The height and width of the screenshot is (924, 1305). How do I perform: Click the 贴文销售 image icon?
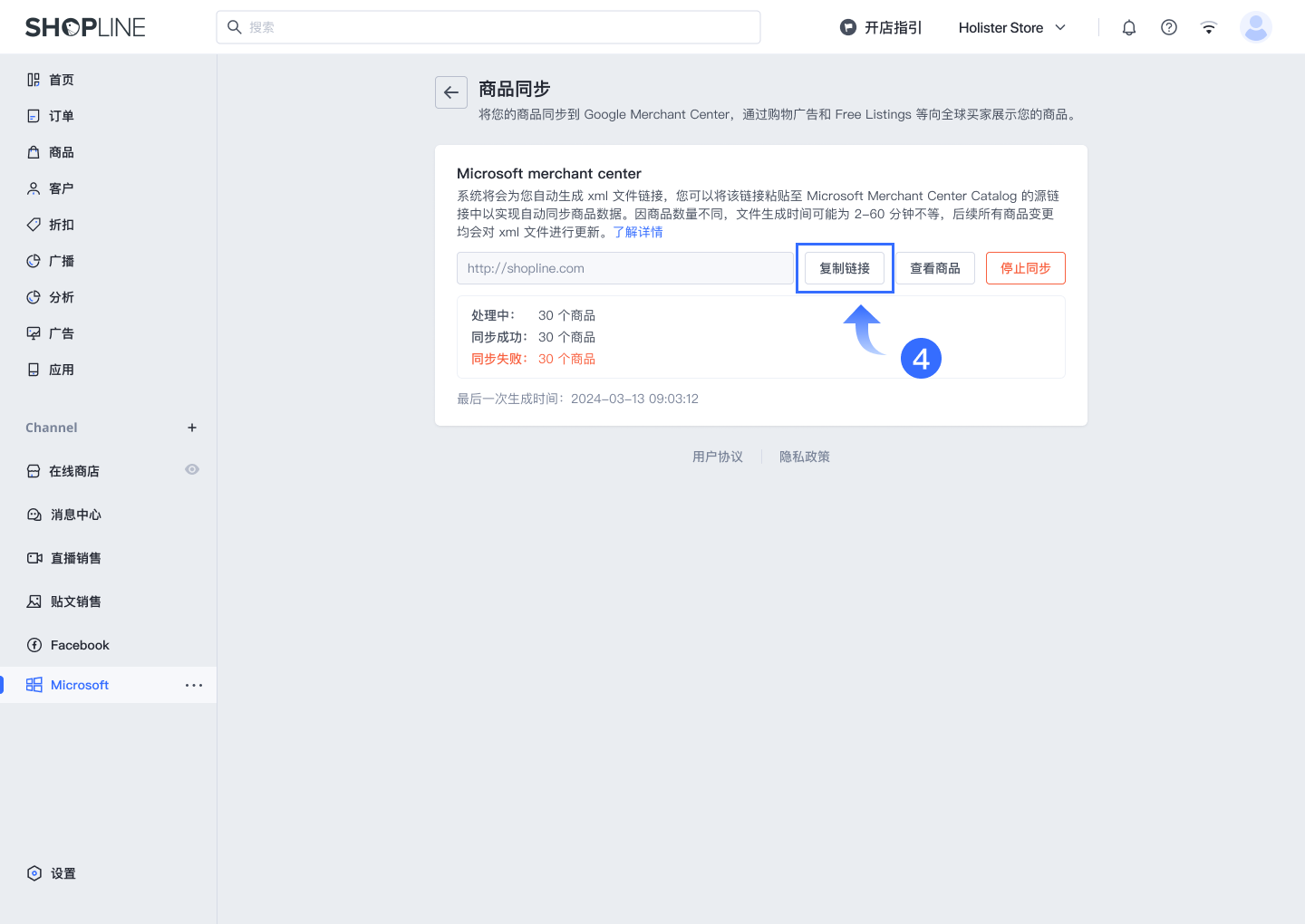point(34,602)
